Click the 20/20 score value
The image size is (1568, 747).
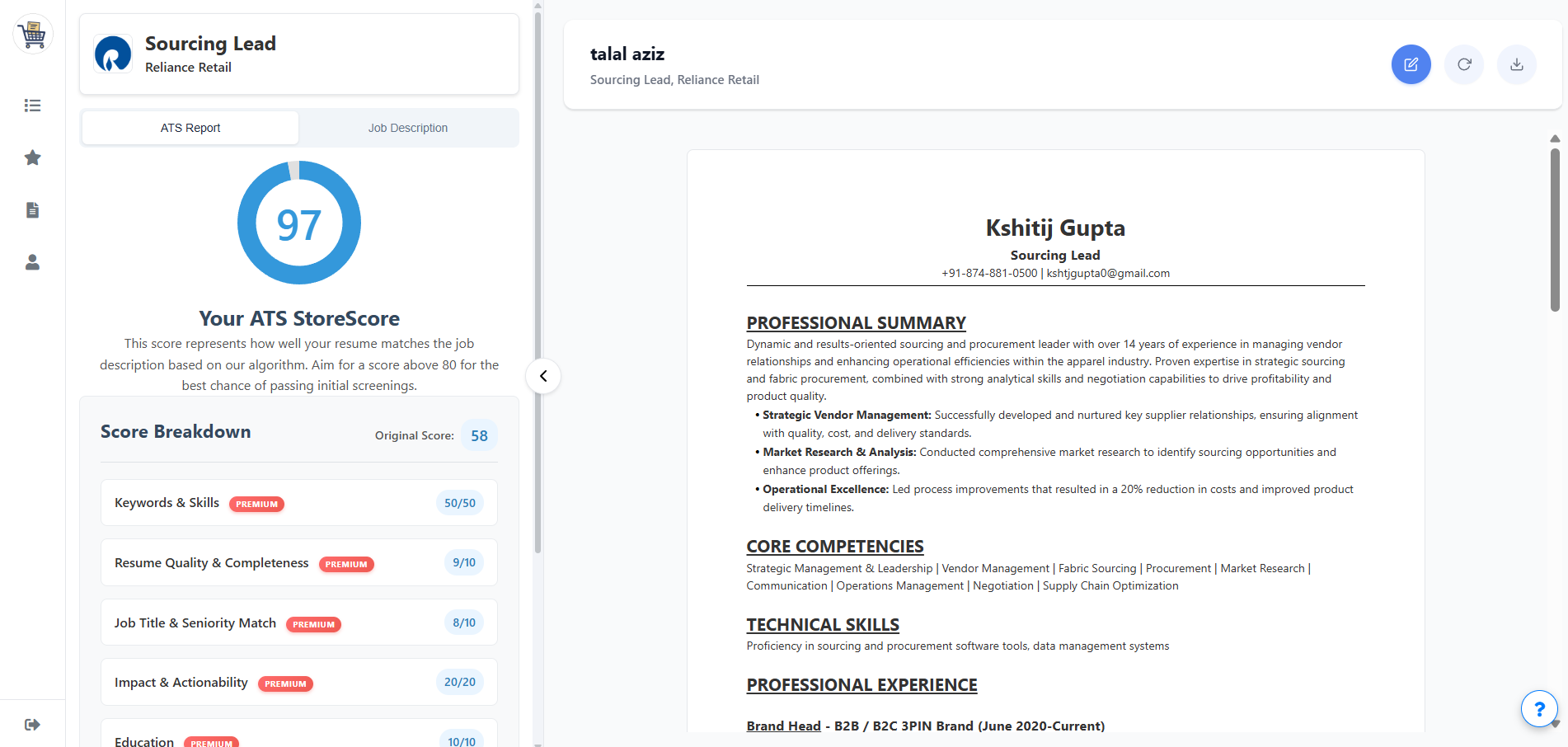point(460,682)
